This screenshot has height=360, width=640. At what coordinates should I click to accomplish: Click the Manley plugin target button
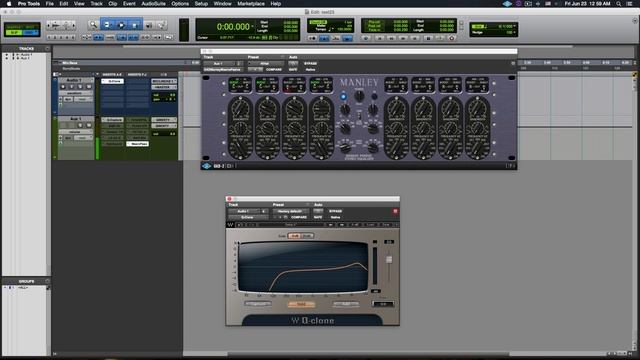[513, 63]
